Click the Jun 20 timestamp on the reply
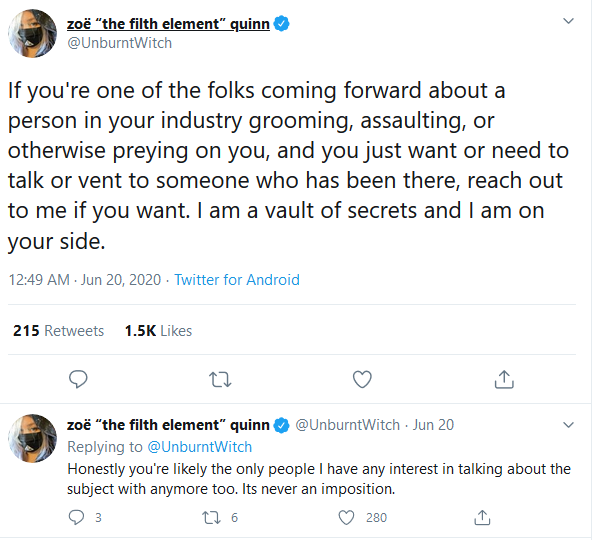The width and height of the screenshot is (601, 540). coord(433,425)
